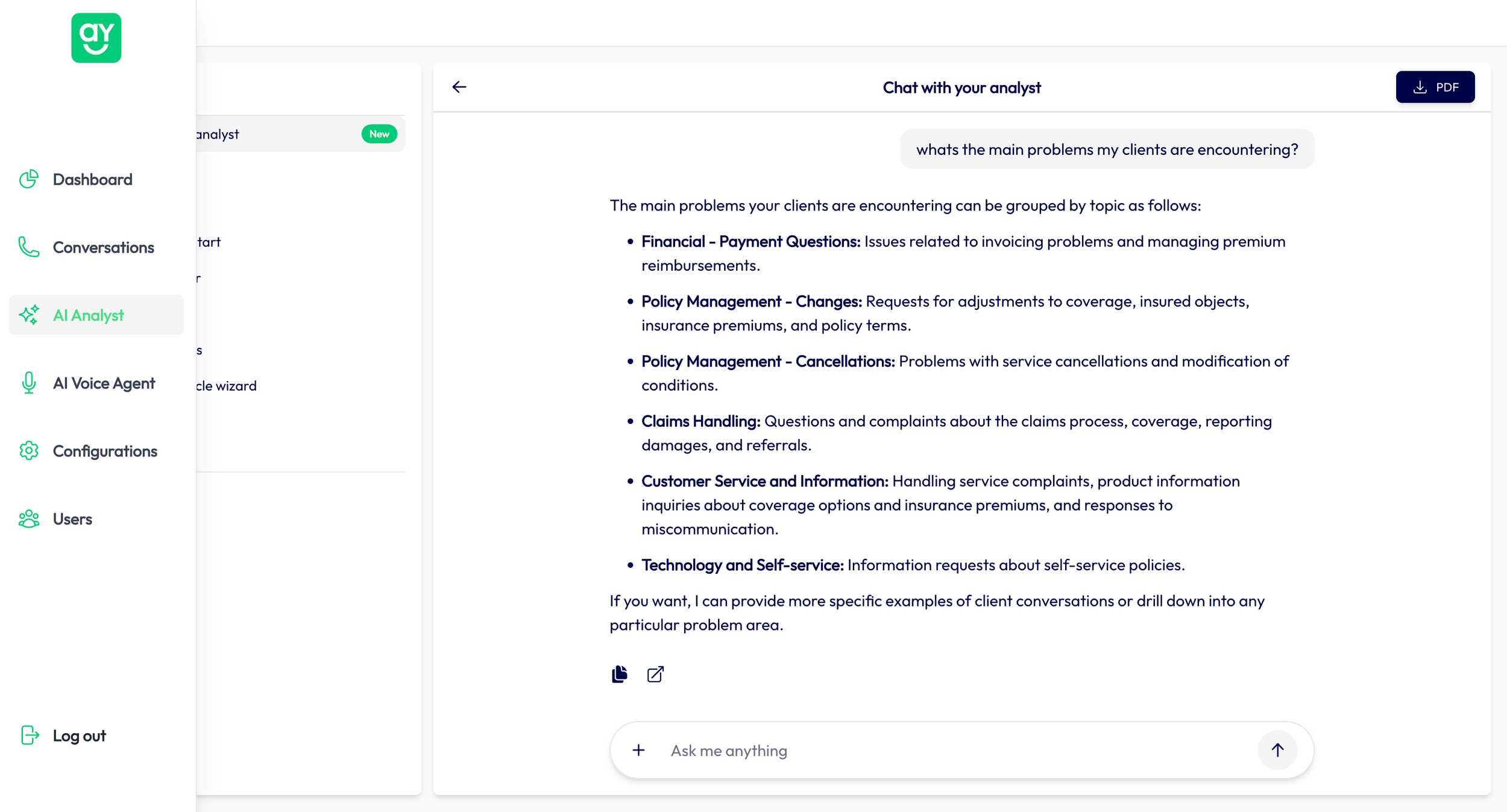Viewport: 1507px width, 812px height.
Task: Open the AI Voice Agent microphone icon
Action: pyautogui.click(x=28, y=383)
